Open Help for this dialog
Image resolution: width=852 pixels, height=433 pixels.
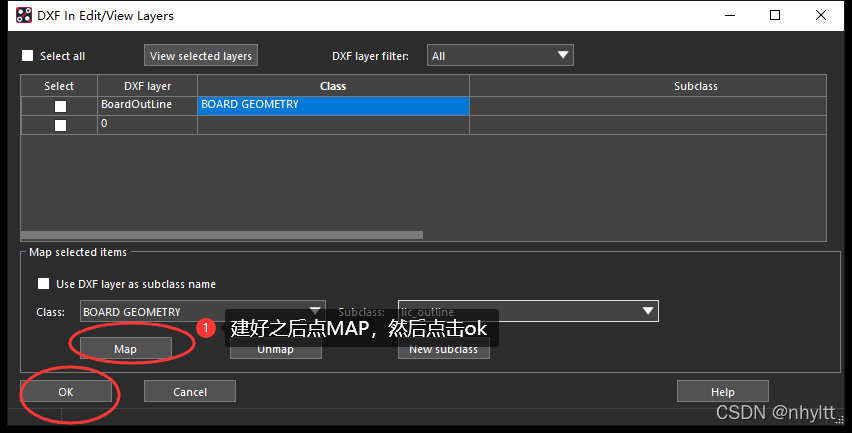pyautogui.click(x=722, y=392)
